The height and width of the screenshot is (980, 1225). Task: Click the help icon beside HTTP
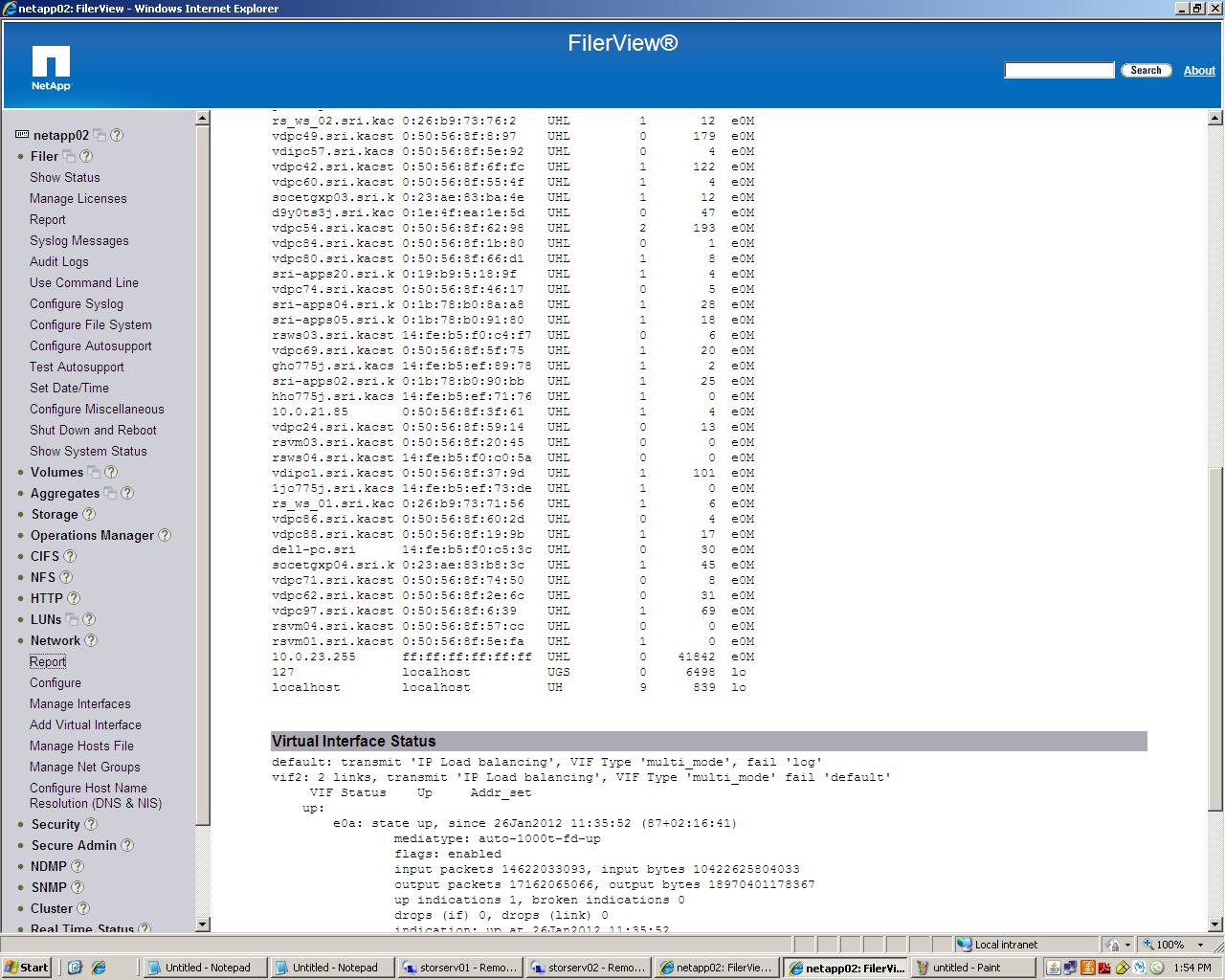(74, 598)
